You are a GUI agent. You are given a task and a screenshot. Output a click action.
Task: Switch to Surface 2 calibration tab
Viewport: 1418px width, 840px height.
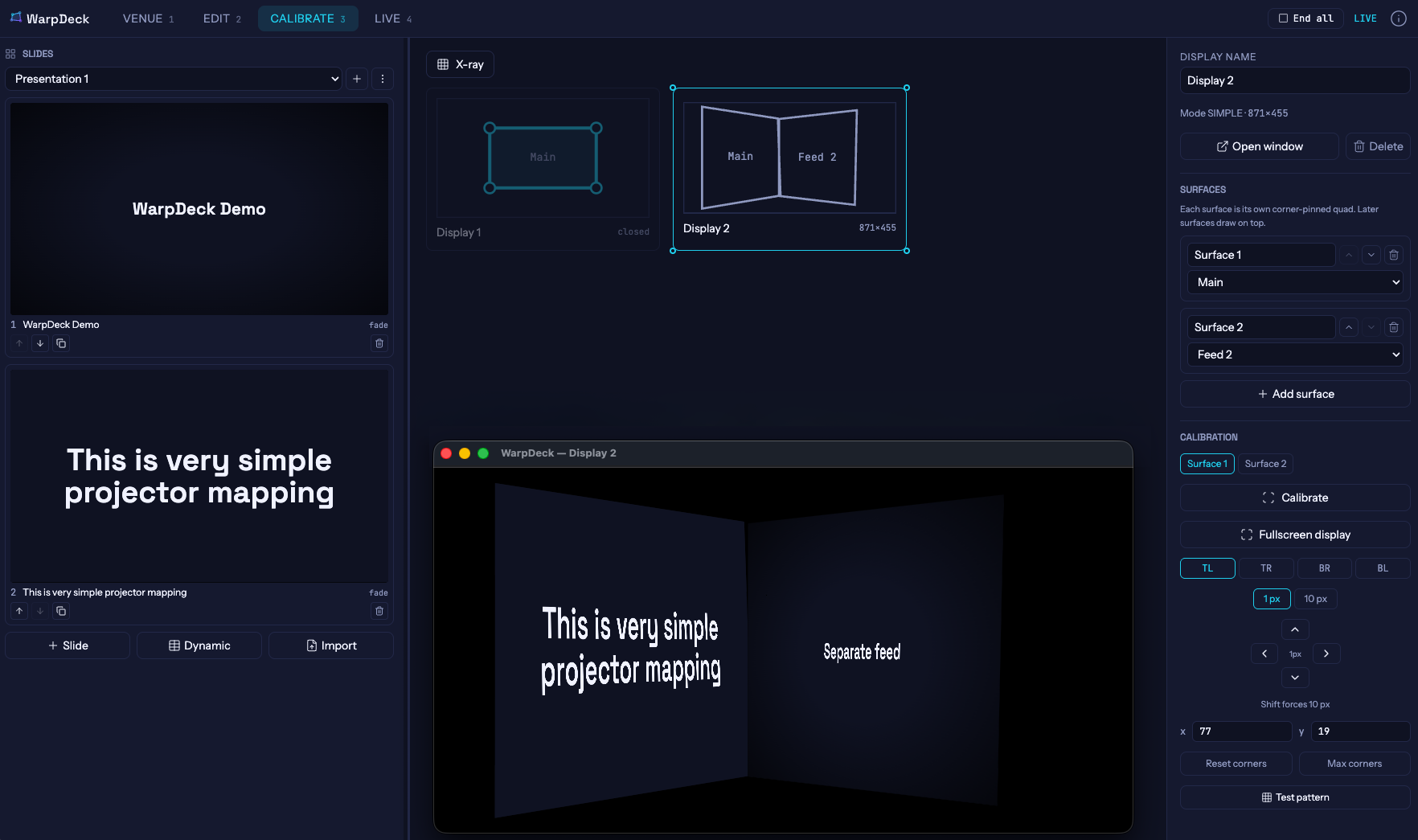click(1265, 464)
